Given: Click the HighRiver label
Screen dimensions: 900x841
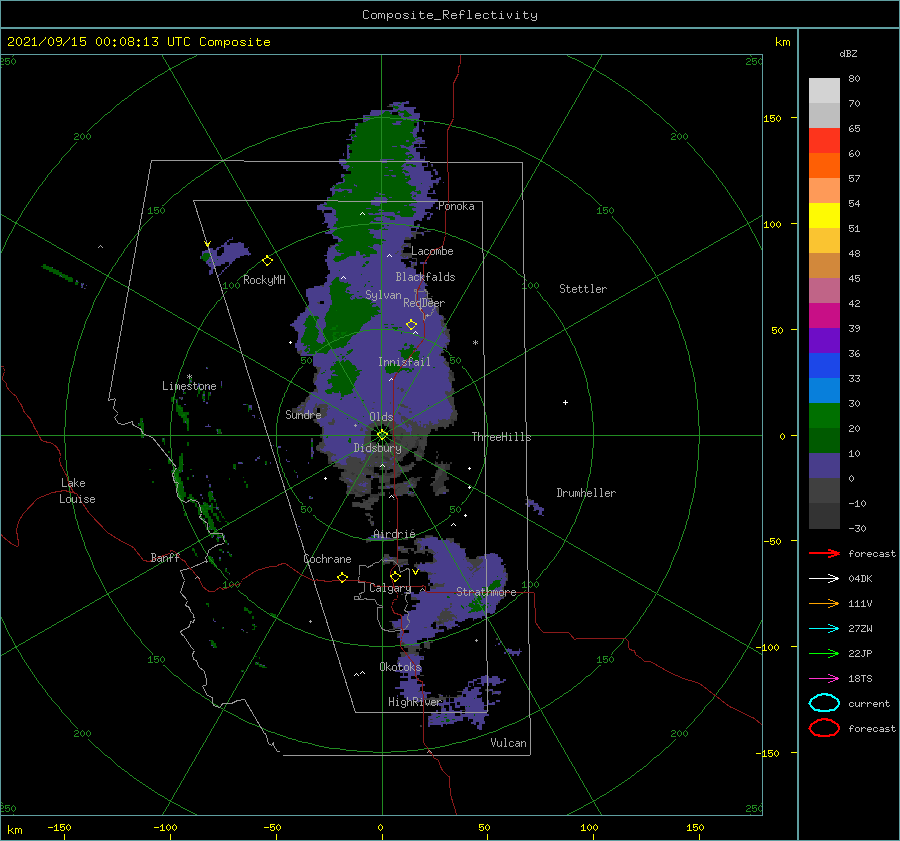Looking at the screenshot, I should point(414,702).
